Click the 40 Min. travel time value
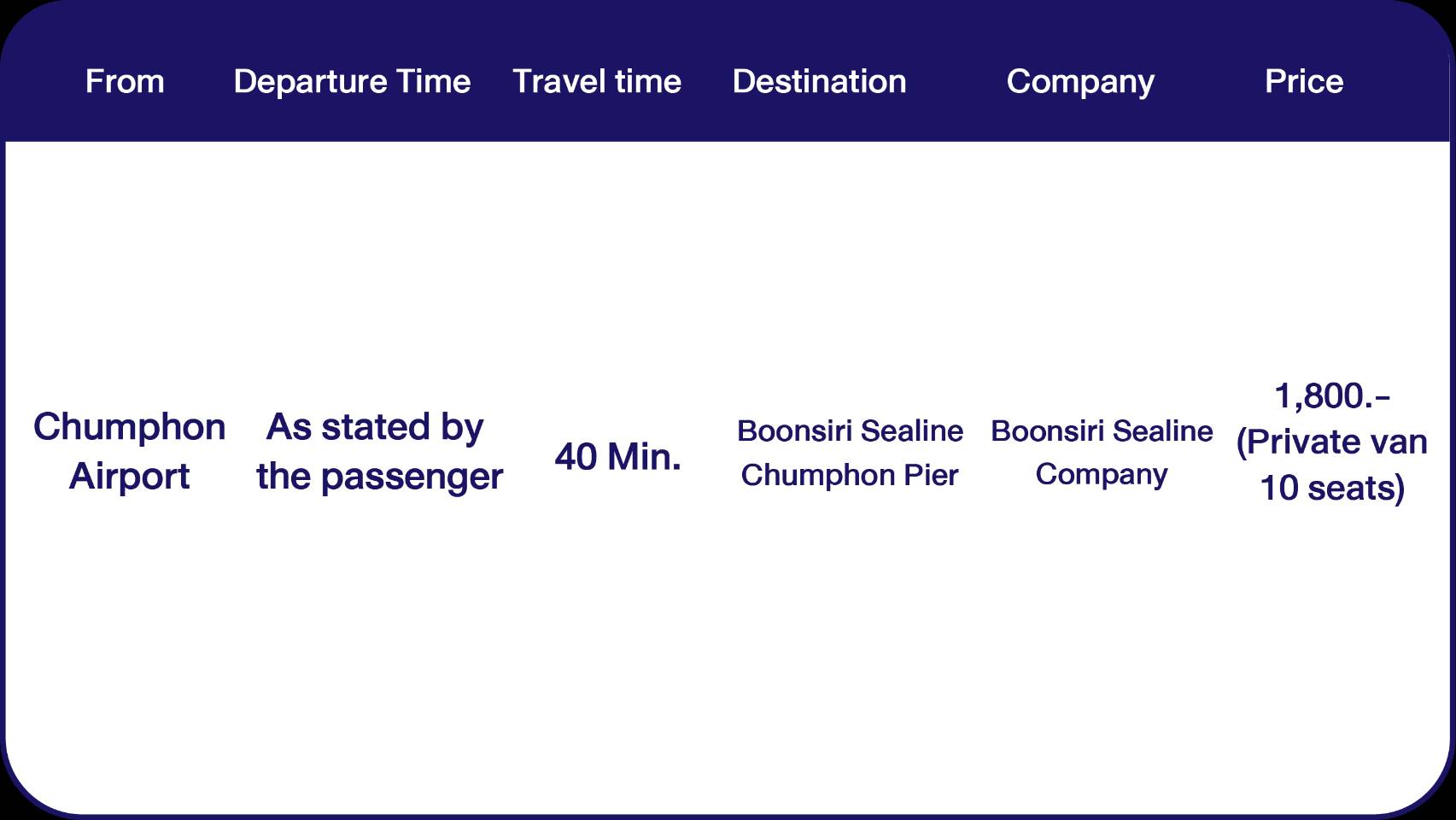This screenshot has height=820, width=1456. [x=617, y=457]
